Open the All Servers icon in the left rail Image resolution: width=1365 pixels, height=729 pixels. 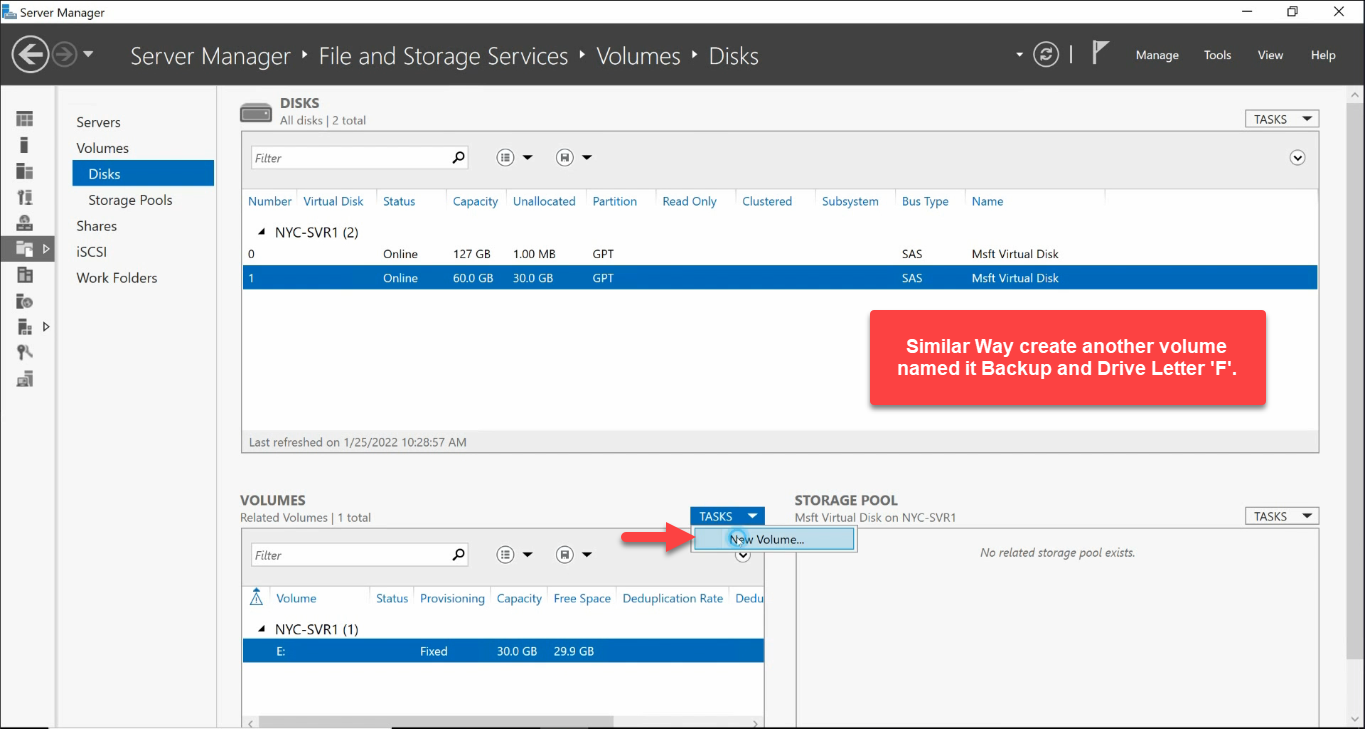[x=25, y=171]
